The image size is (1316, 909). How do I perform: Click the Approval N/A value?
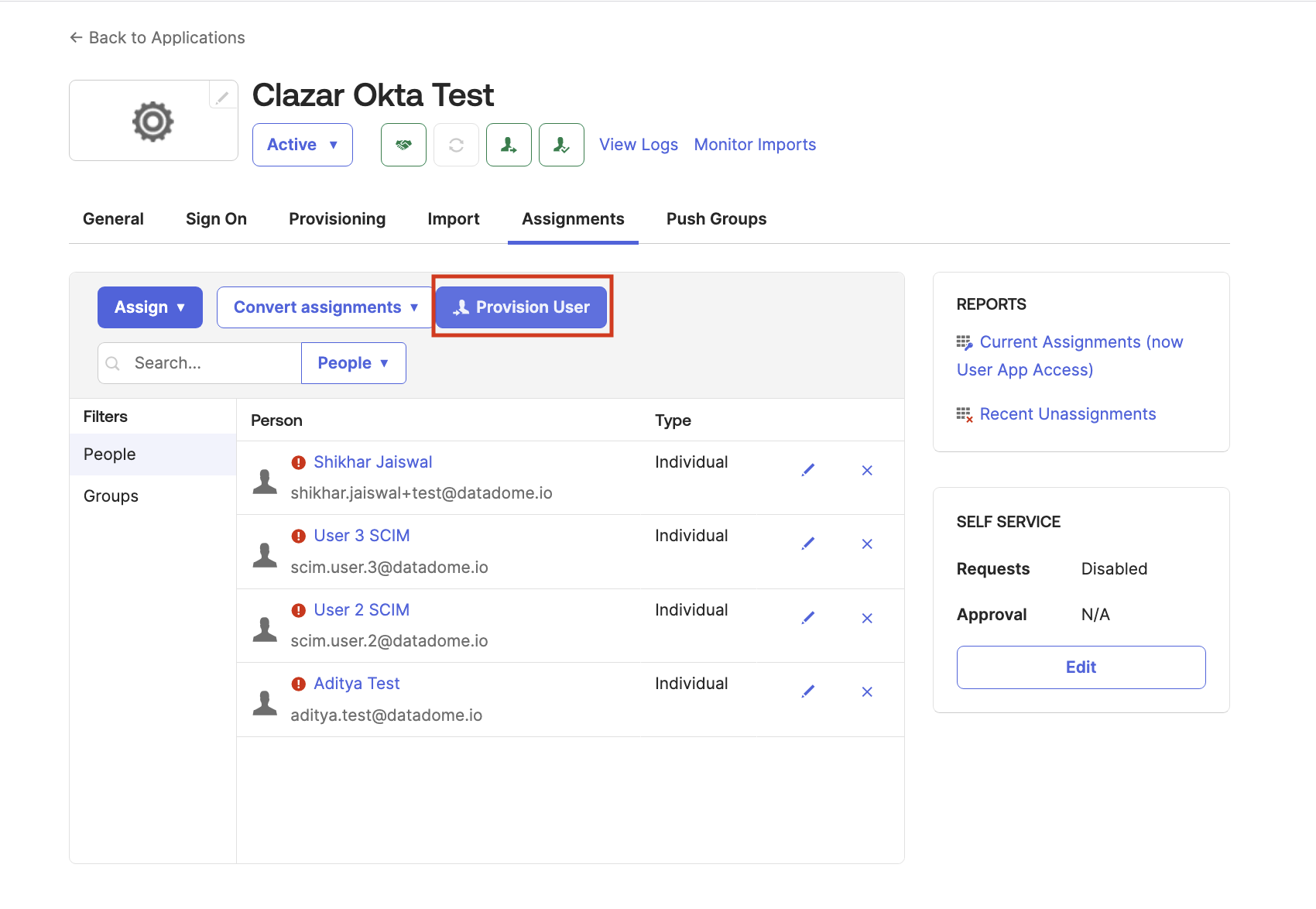(x=1095, y=615)
